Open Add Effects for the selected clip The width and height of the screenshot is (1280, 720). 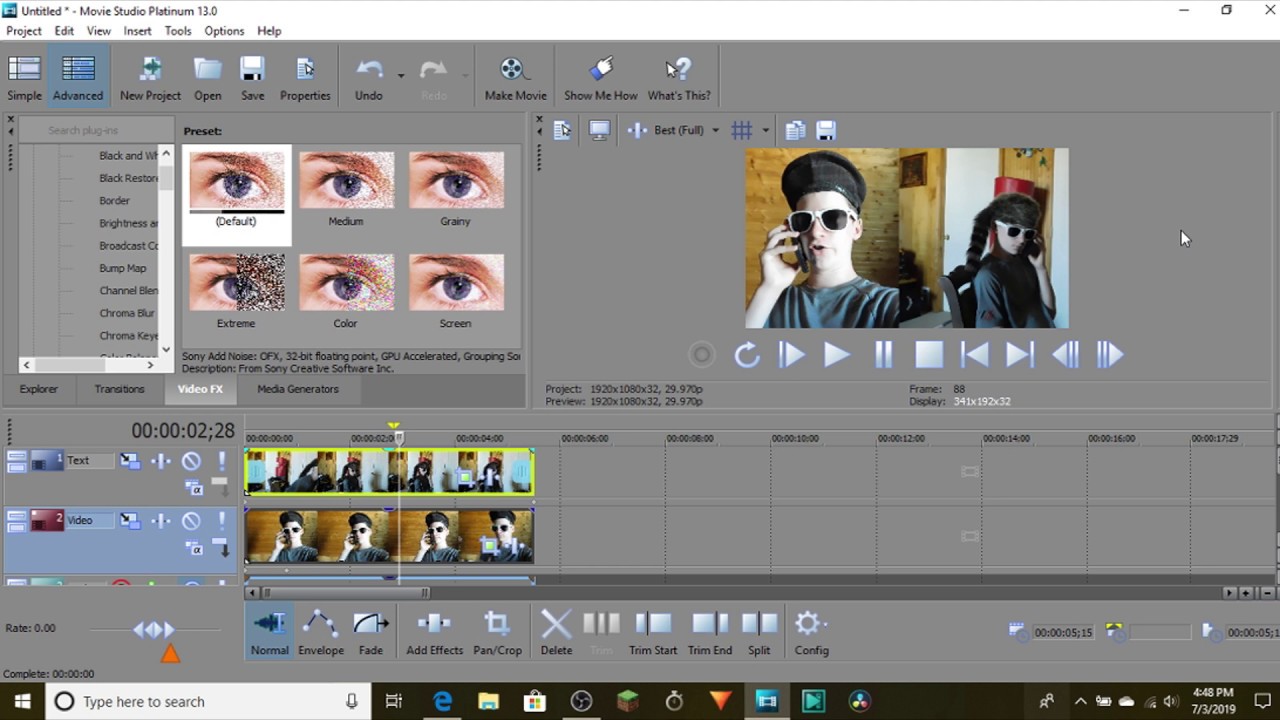[x=434, y=634]
